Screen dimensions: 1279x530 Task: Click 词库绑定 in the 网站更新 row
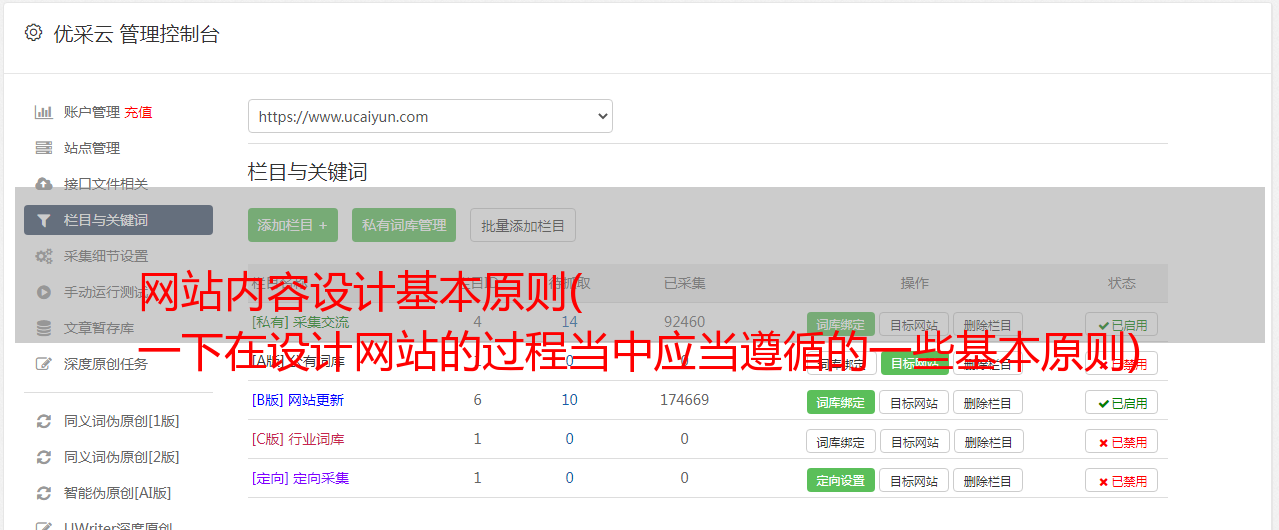coord(840,403)
